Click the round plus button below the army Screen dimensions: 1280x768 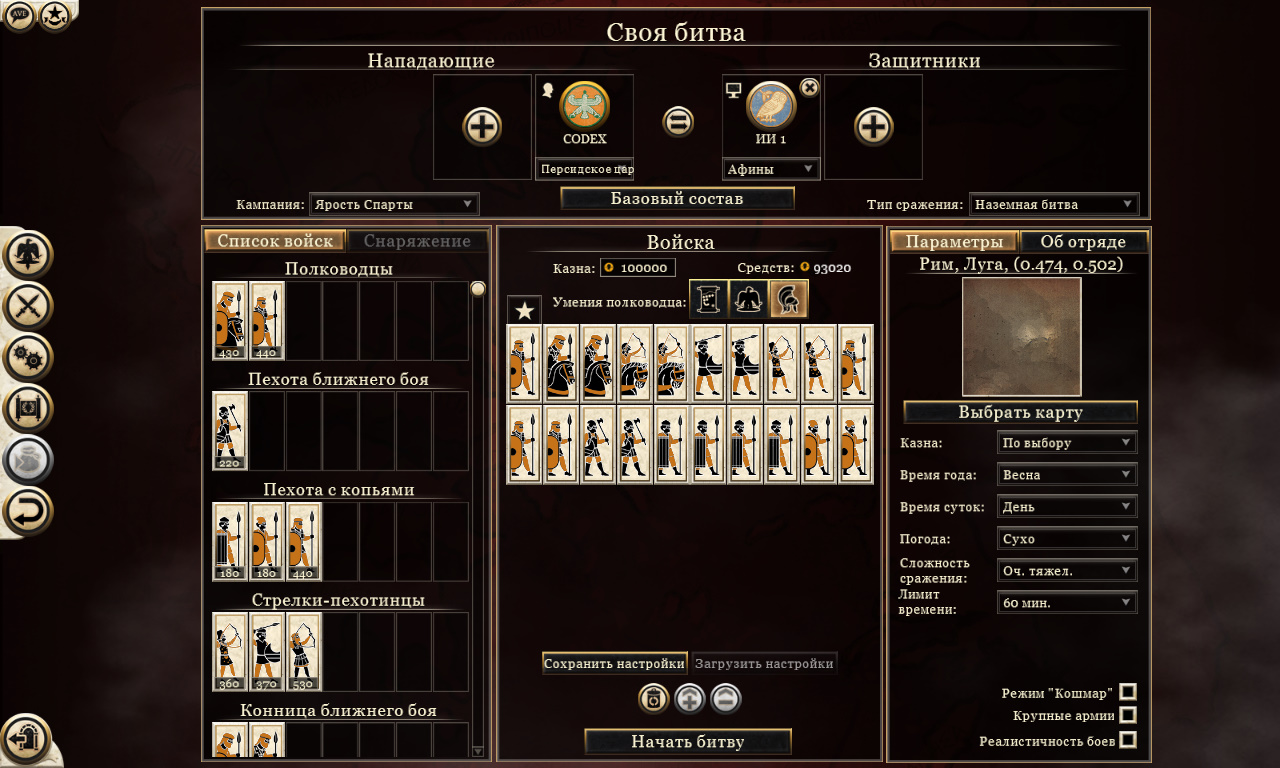(x=690, y=698)
